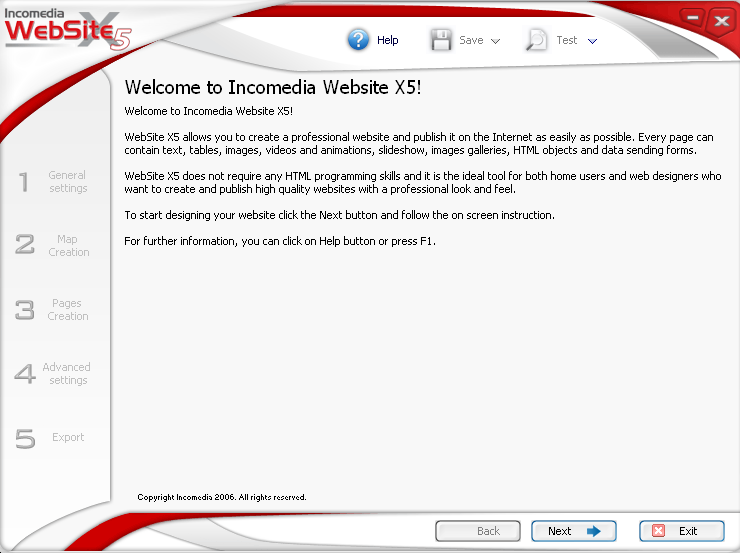740x553 pixels.
Task: Click the number 3 step icon
Action: point(25,310)
